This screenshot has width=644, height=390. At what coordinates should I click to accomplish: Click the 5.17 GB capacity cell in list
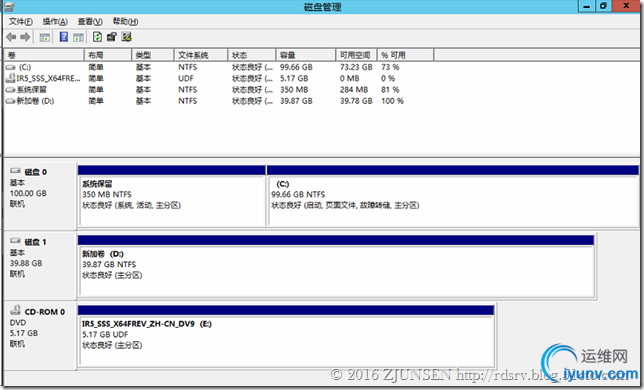[x=294, y=78]
